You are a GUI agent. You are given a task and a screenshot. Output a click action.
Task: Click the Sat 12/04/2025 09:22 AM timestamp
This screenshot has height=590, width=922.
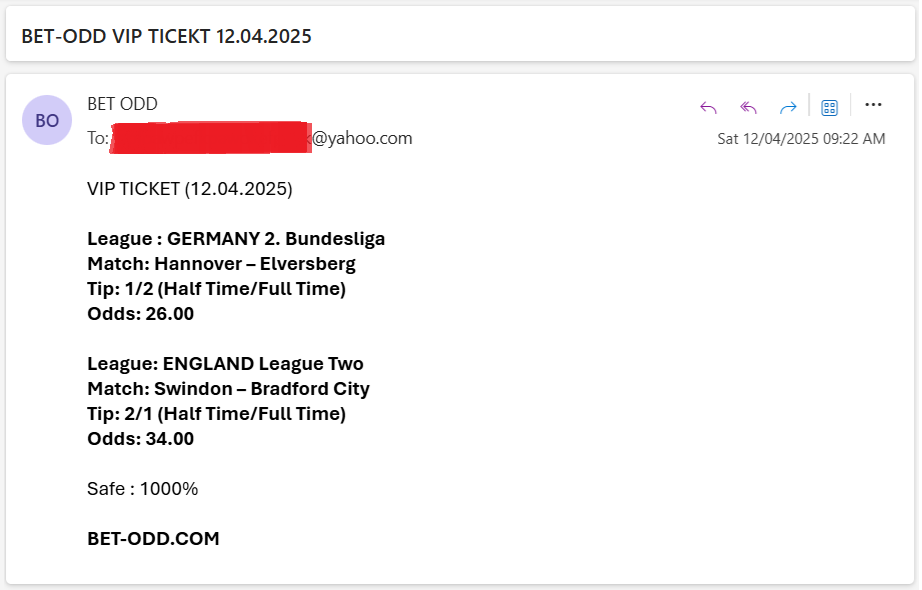[x=801, y=139]
